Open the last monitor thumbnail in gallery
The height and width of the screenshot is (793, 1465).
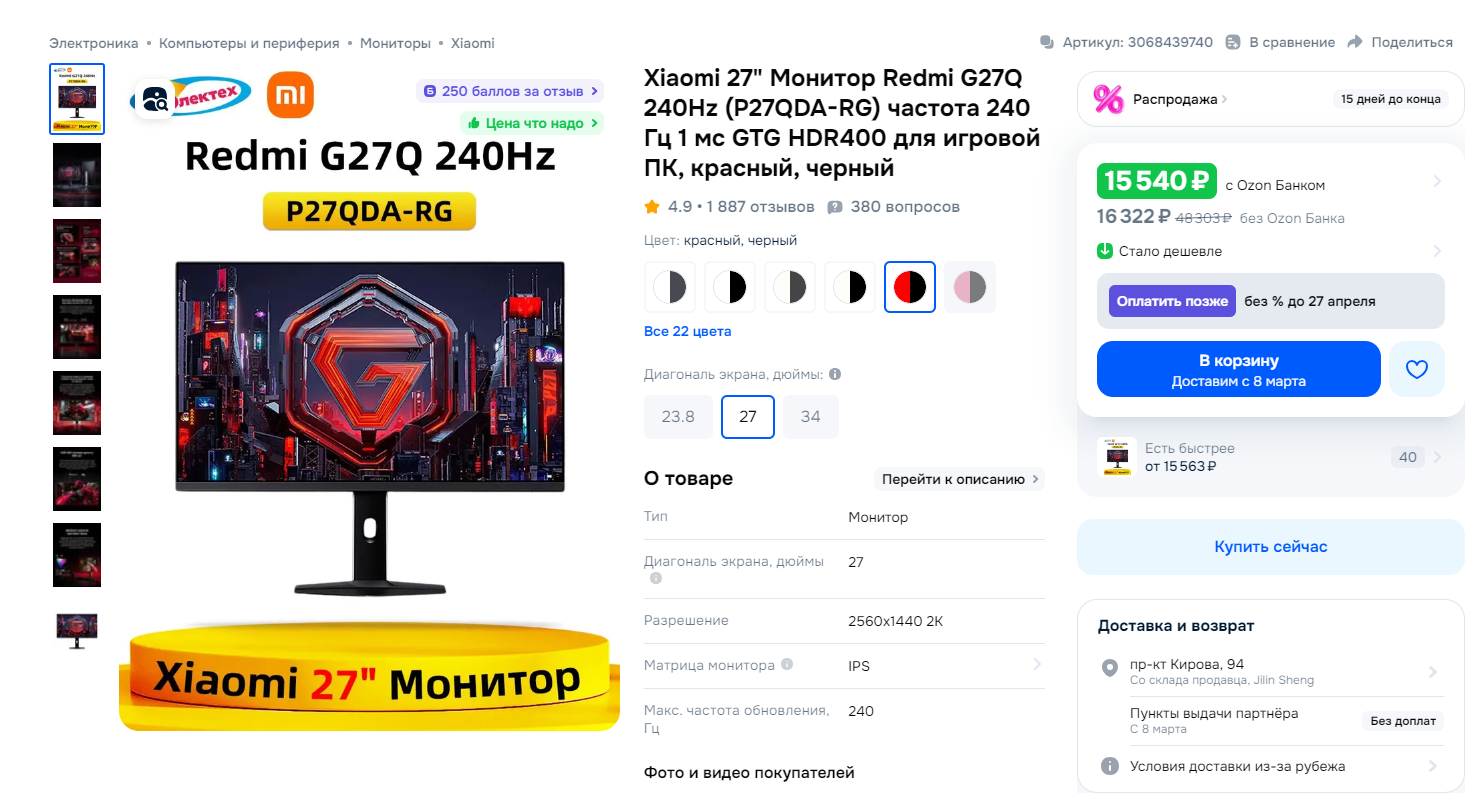point(77,630)
